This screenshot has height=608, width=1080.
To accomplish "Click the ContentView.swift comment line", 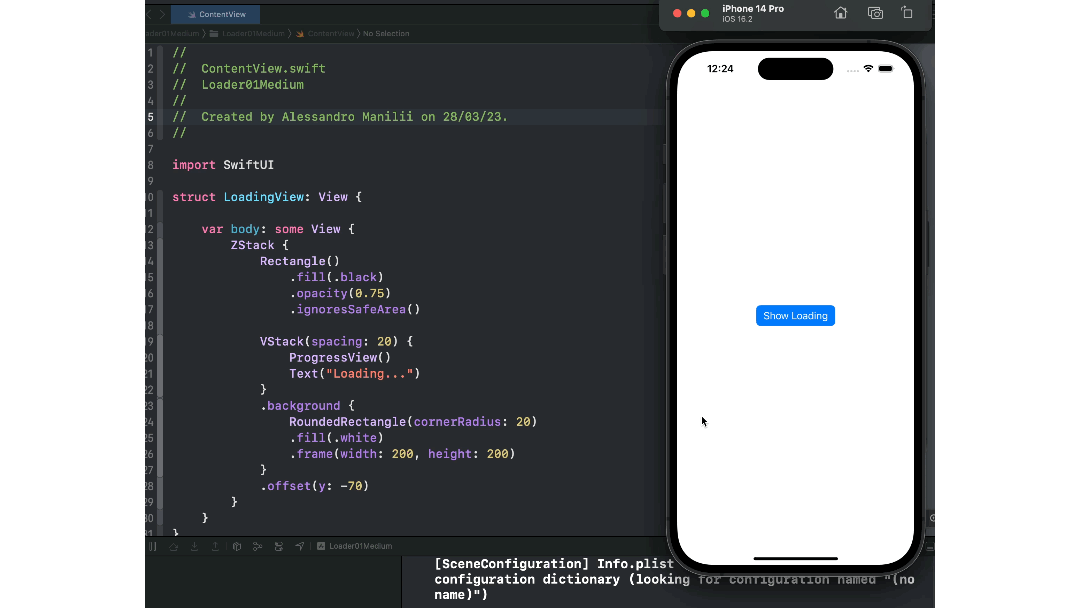I will (x=249, y=68).
